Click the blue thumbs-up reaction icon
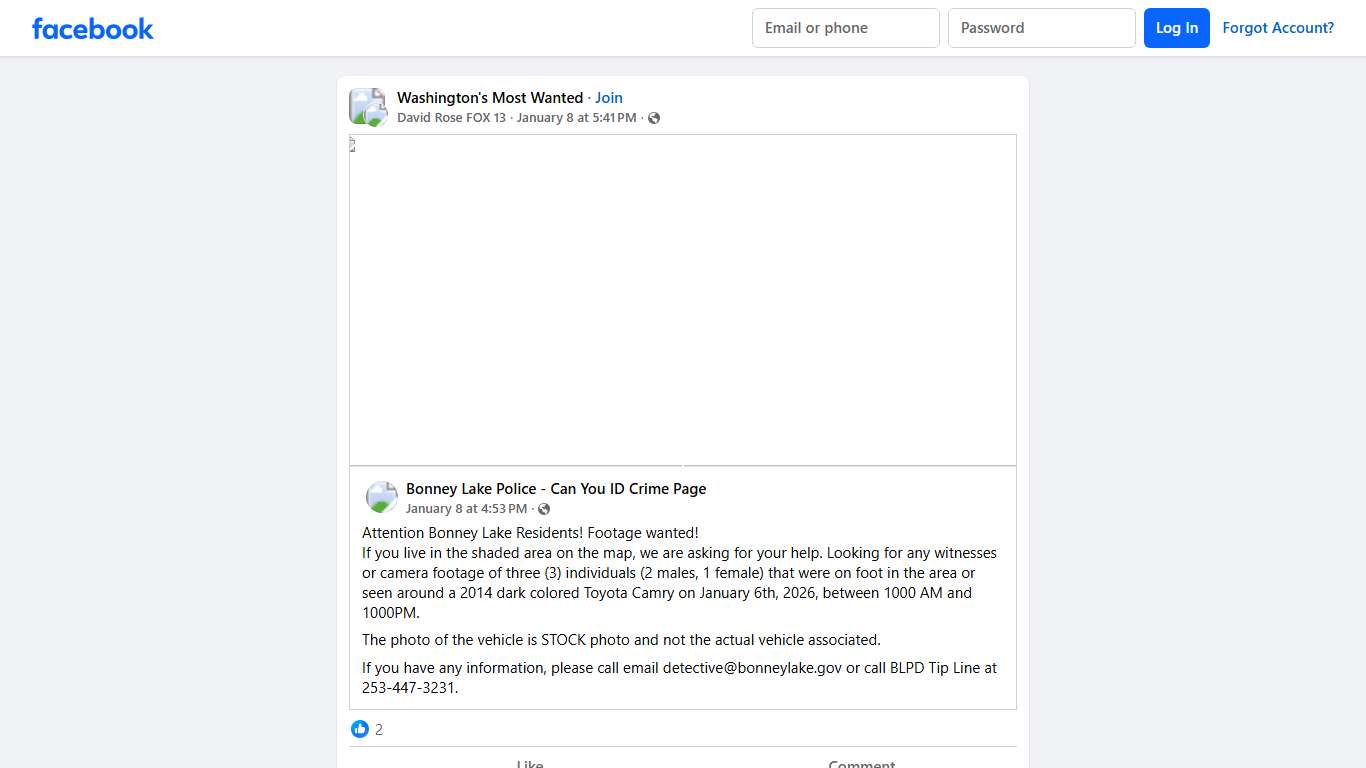1366x768 pixels. coord(360,729)
